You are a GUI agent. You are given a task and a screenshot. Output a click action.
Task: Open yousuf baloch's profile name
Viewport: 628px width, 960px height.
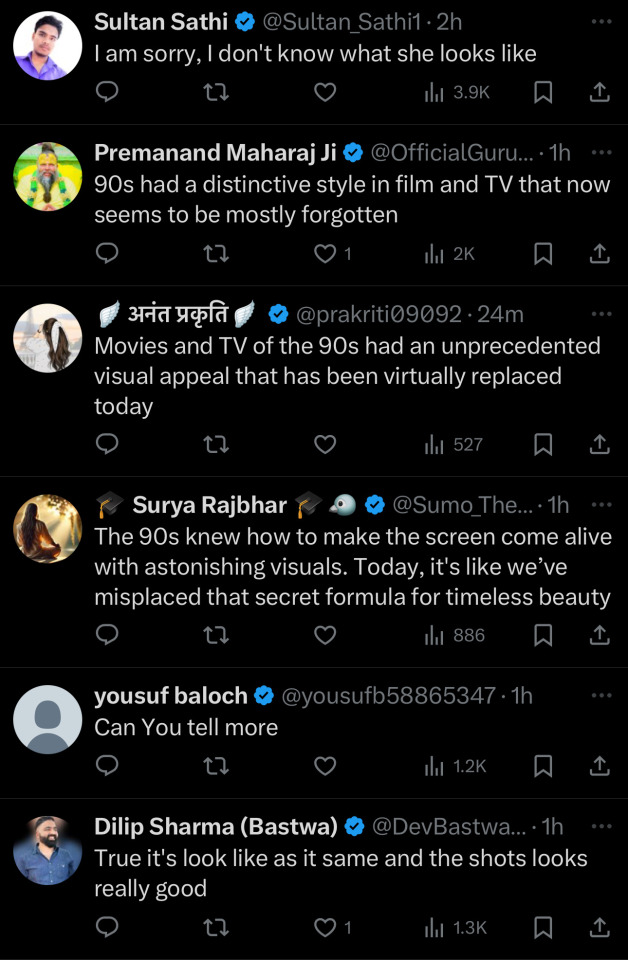point(171,695)
